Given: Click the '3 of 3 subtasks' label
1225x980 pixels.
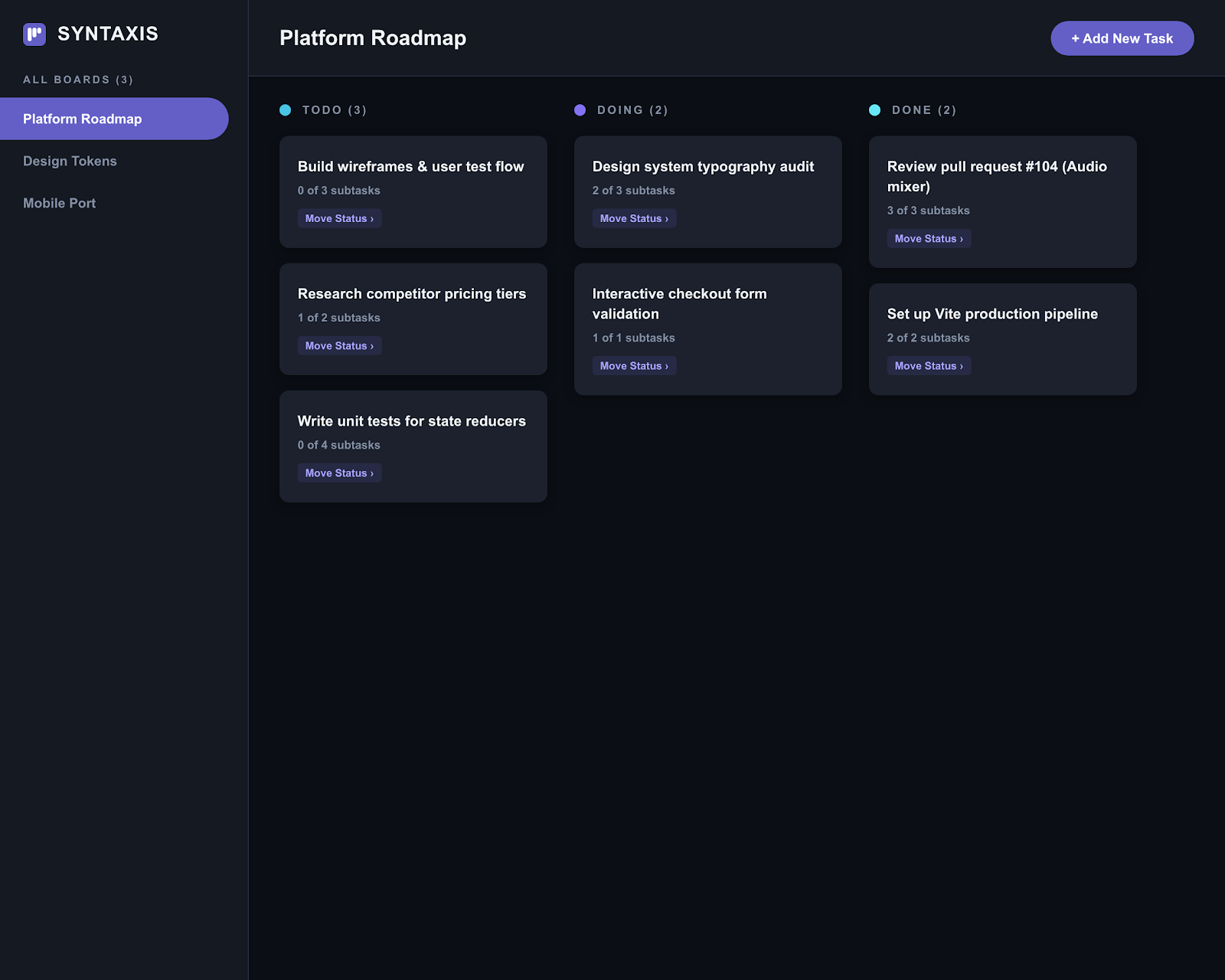Looking at the screenshot, I should click(x=929, y=211).
